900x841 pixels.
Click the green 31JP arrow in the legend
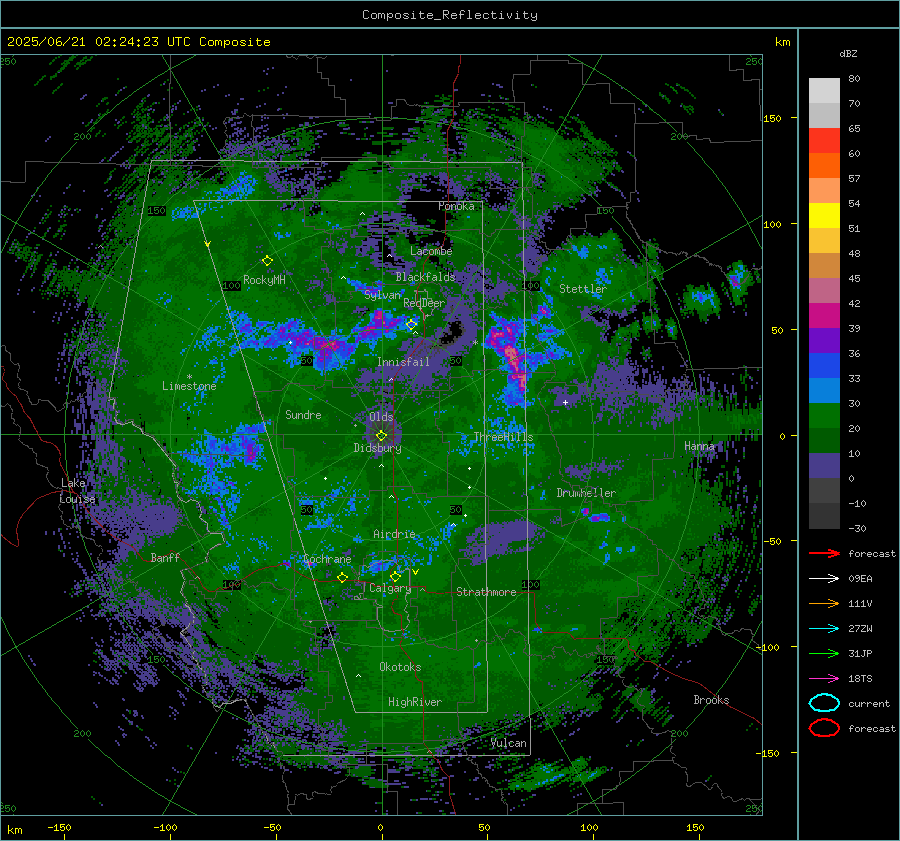pos(824,653)
